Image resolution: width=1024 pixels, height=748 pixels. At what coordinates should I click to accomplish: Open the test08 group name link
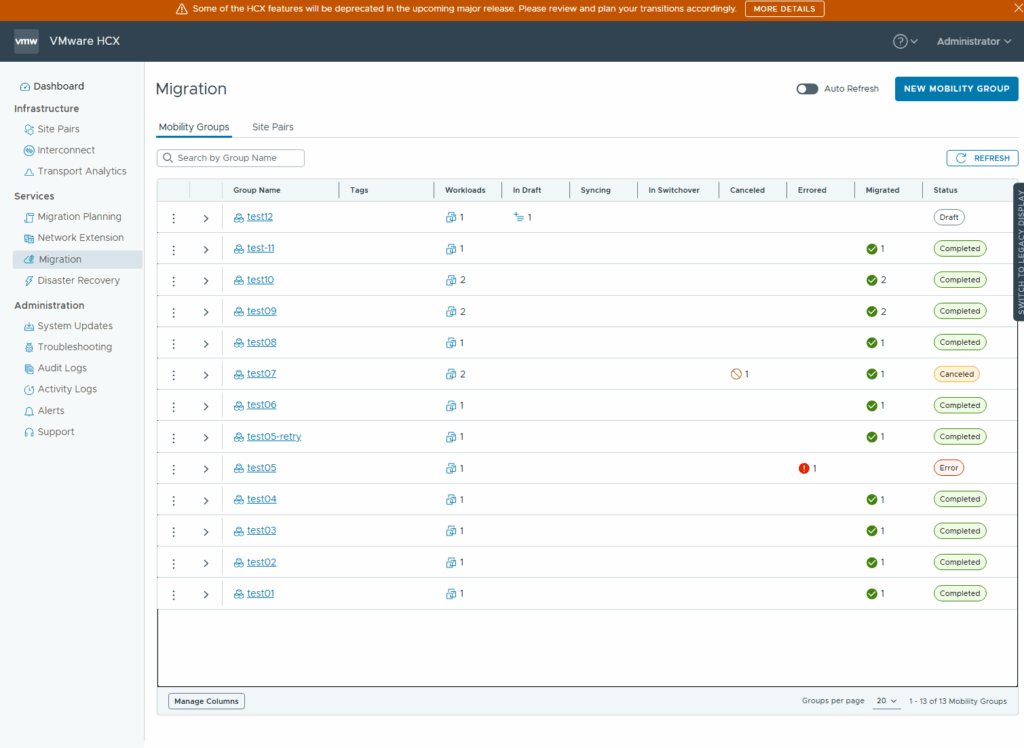click(262, 343)
